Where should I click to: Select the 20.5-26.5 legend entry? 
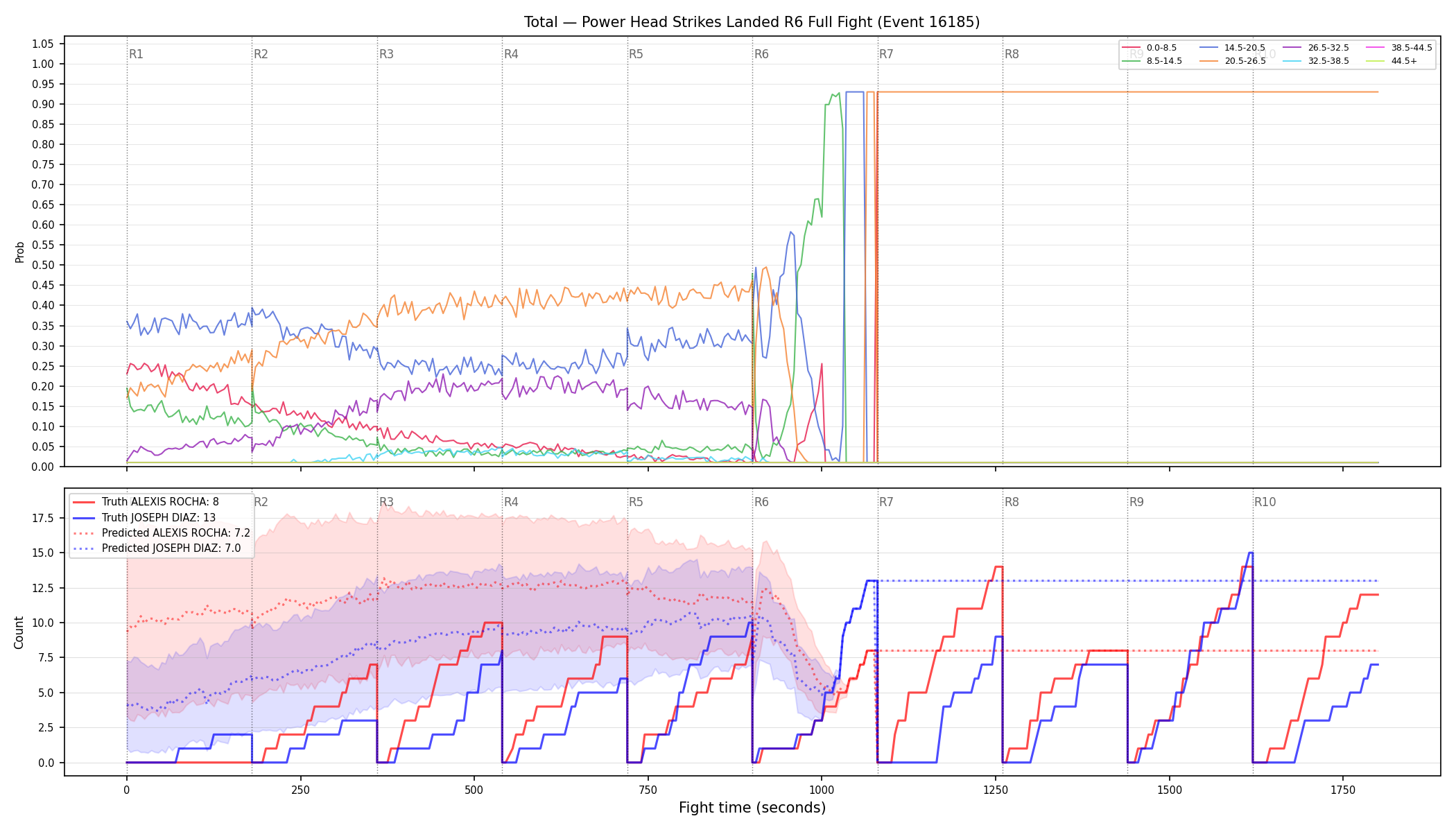click(x=1232, y=61)
